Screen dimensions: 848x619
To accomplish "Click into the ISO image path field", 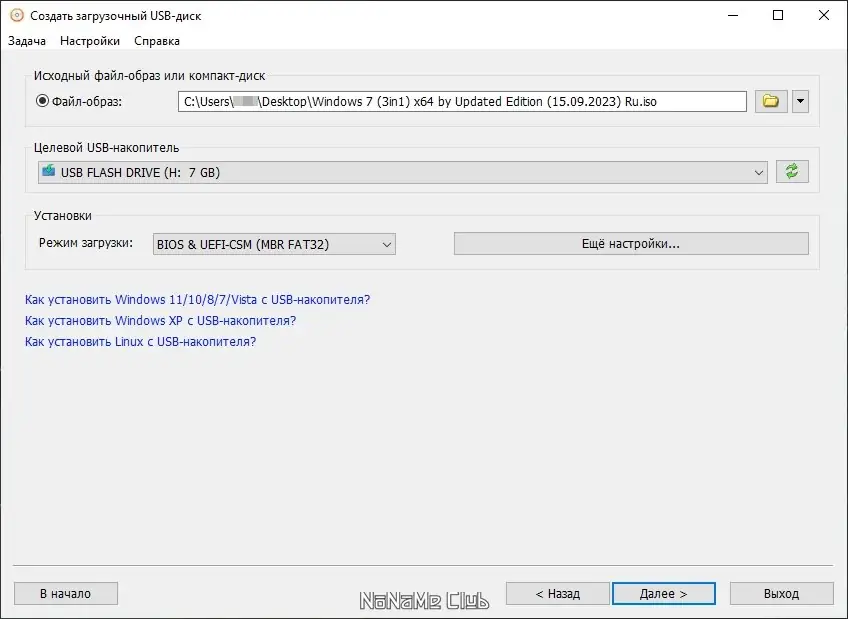I will coord(462,102).
